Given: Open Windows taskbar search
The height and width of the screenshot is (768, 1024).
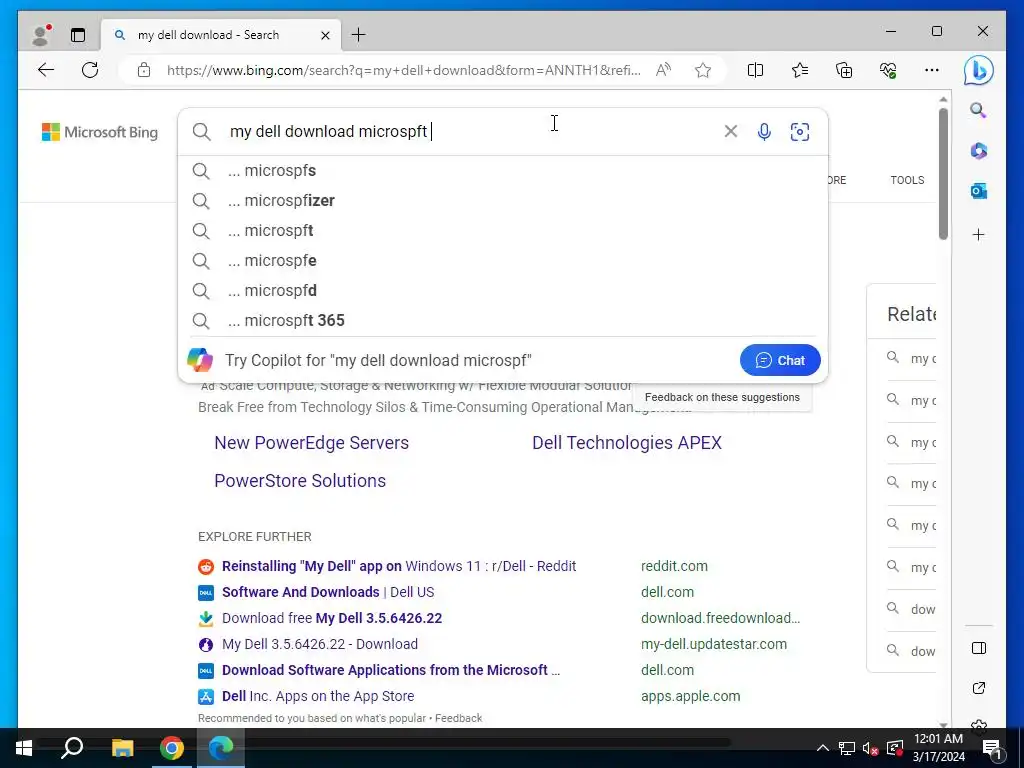Looking at the screenshot, I should point(72,748).
